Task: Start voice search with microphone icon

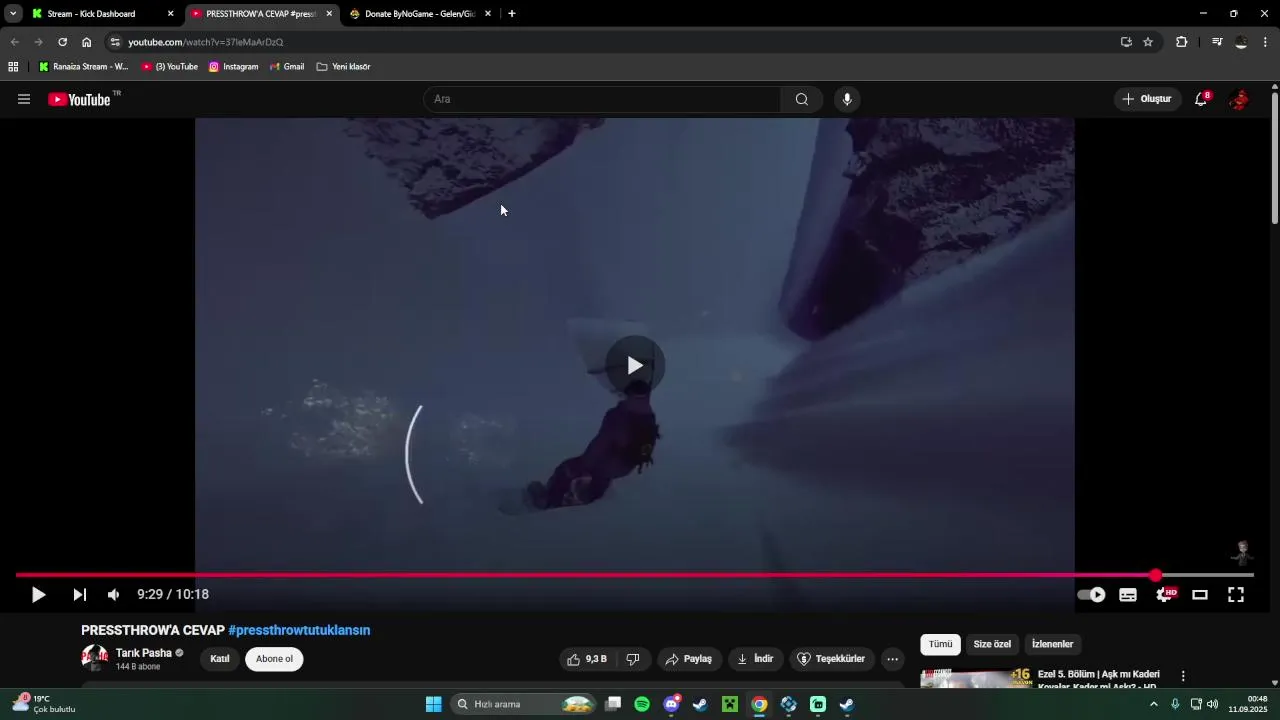Action: [847, 99]
